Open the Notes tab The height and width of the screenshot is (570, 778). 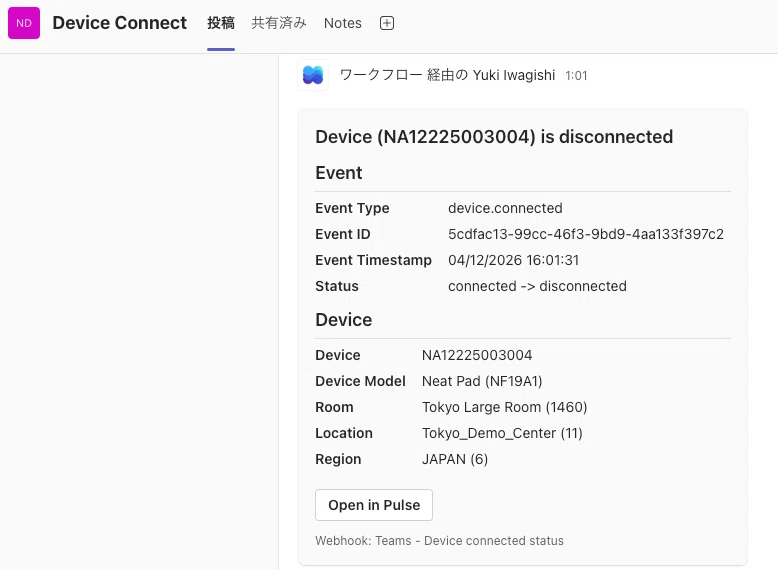[343, 23]
